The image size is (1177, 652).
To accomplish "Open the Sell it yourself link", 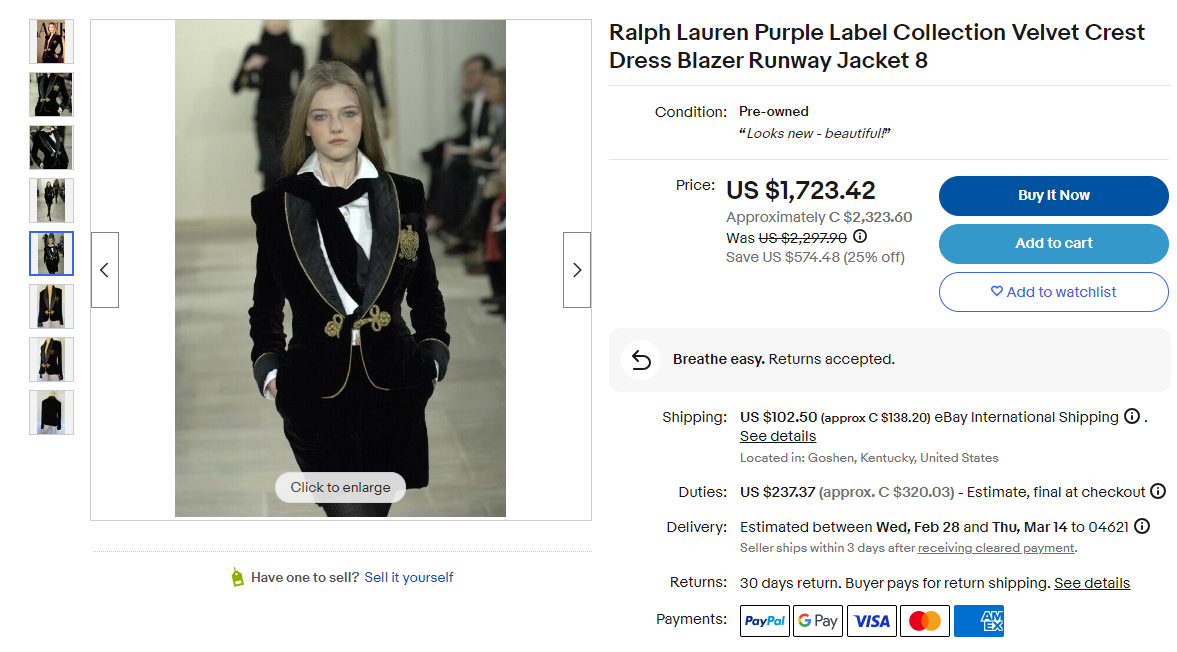I will pyautogui.click(x=408, y=577).
